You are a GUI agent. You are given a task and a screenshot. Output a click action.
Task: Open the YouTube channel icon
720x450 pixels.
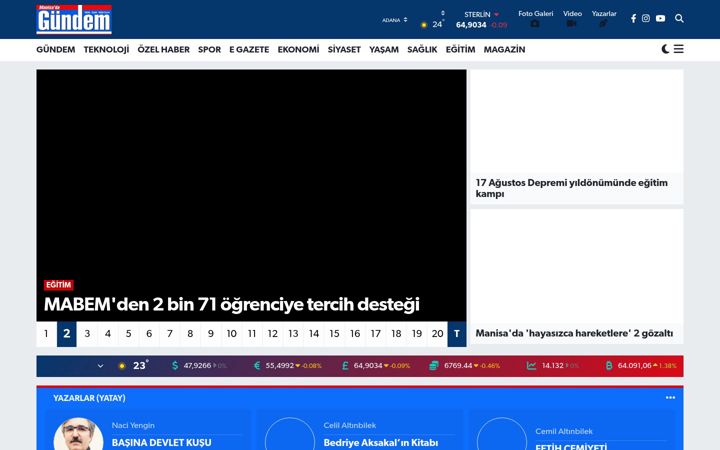point(660,18)
